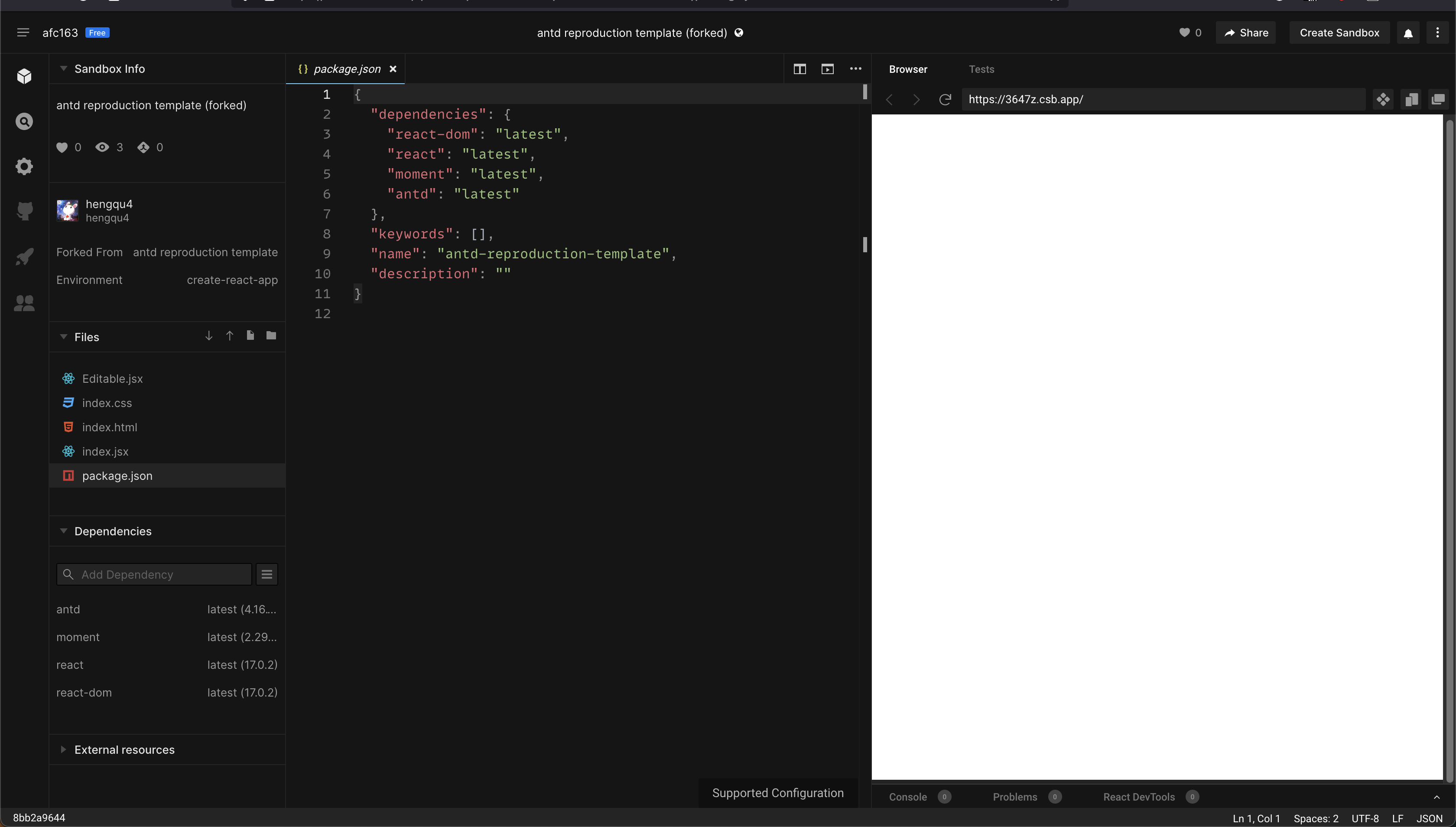Viewport: 1456px width, 827px height.
Task: Toggle the notifications bell
Action: [1408, 33]
